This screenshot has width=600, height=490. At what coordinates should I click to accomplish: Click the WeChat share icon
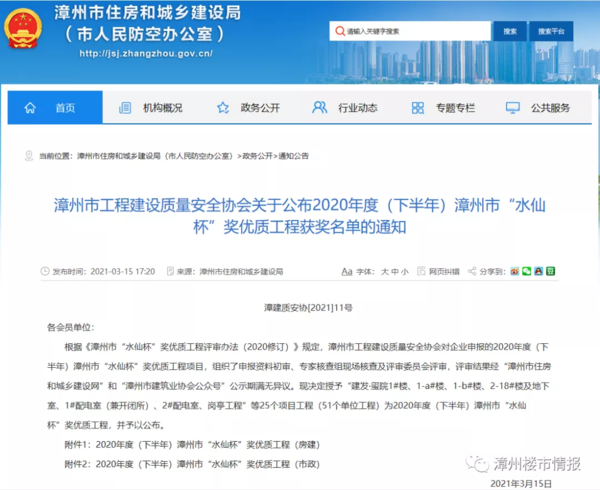pos(527,271)
